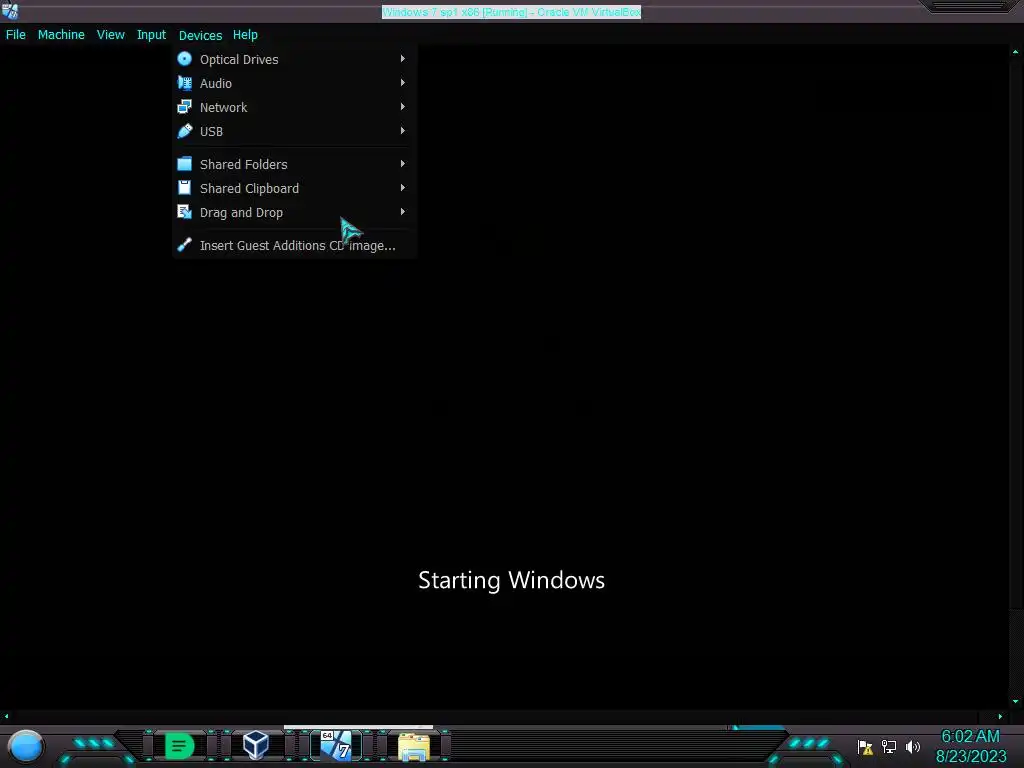Open the Start orb button
The height and width of the screenshot is (768, 1024).
tap(25, 746)
